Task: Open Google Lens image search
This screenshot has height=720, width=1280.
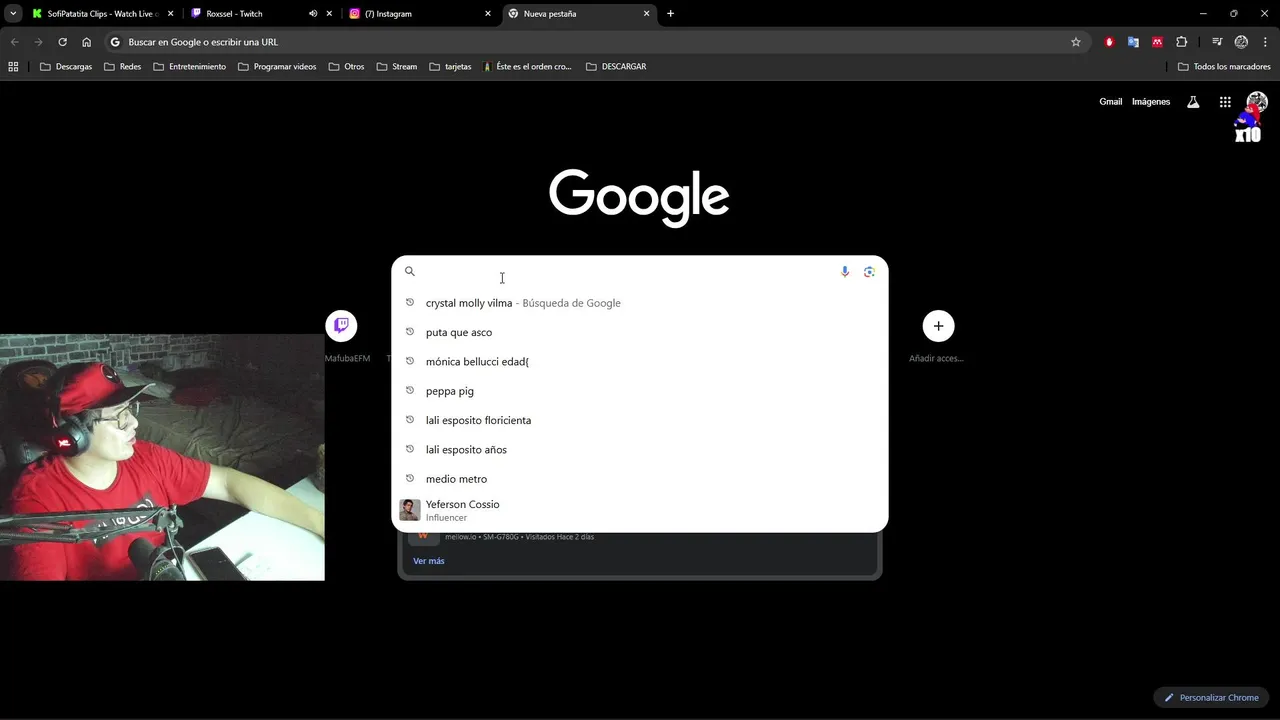Action: [869, 271]
